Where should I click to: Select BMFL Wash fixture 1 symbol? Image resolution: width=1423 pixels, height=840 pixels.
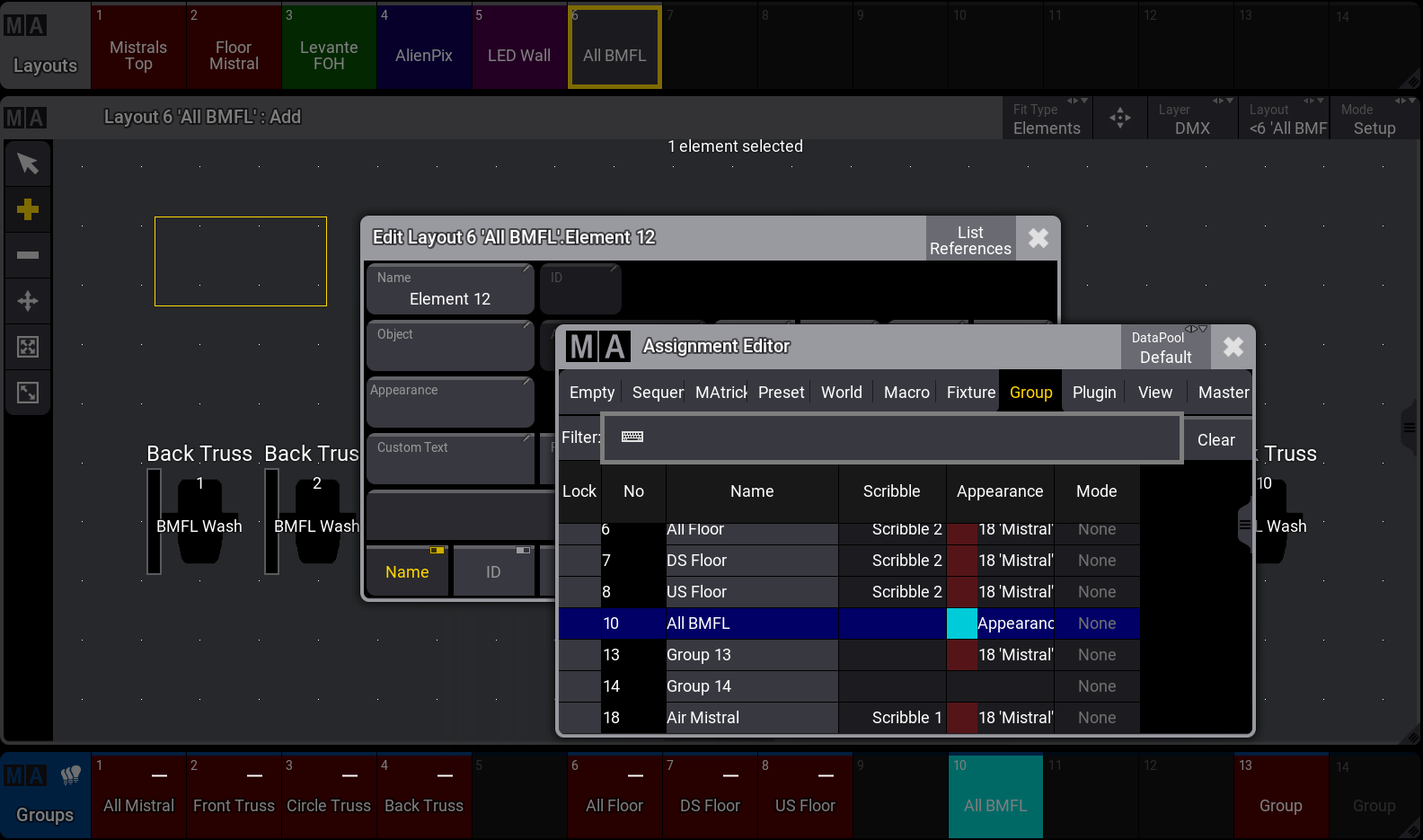tap(199, 521)
